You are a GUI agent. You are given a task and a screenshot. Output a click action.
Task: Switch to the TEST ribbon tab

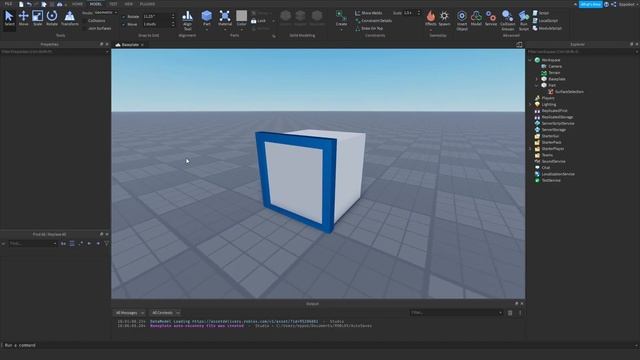tap(113, 4)
